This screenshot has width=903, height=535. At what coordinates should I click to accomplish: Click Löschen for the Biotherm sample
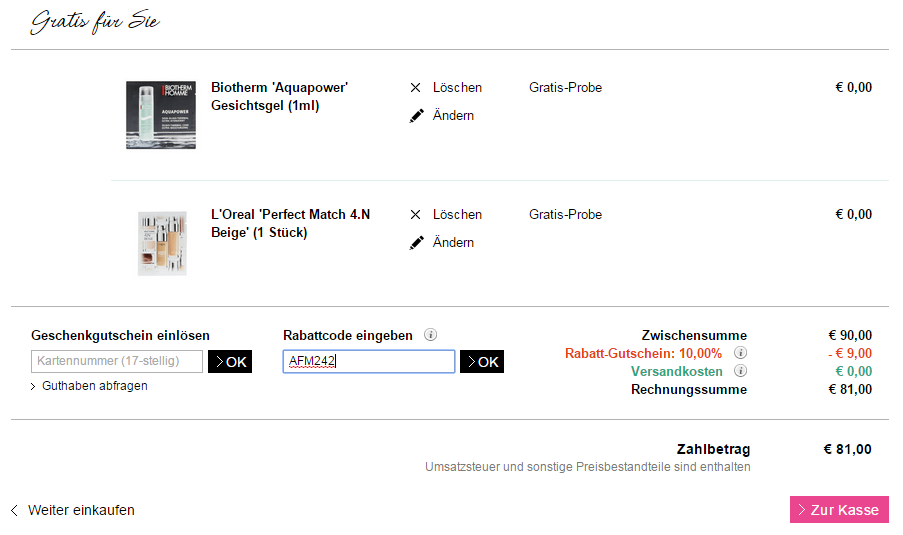[457, 88]
